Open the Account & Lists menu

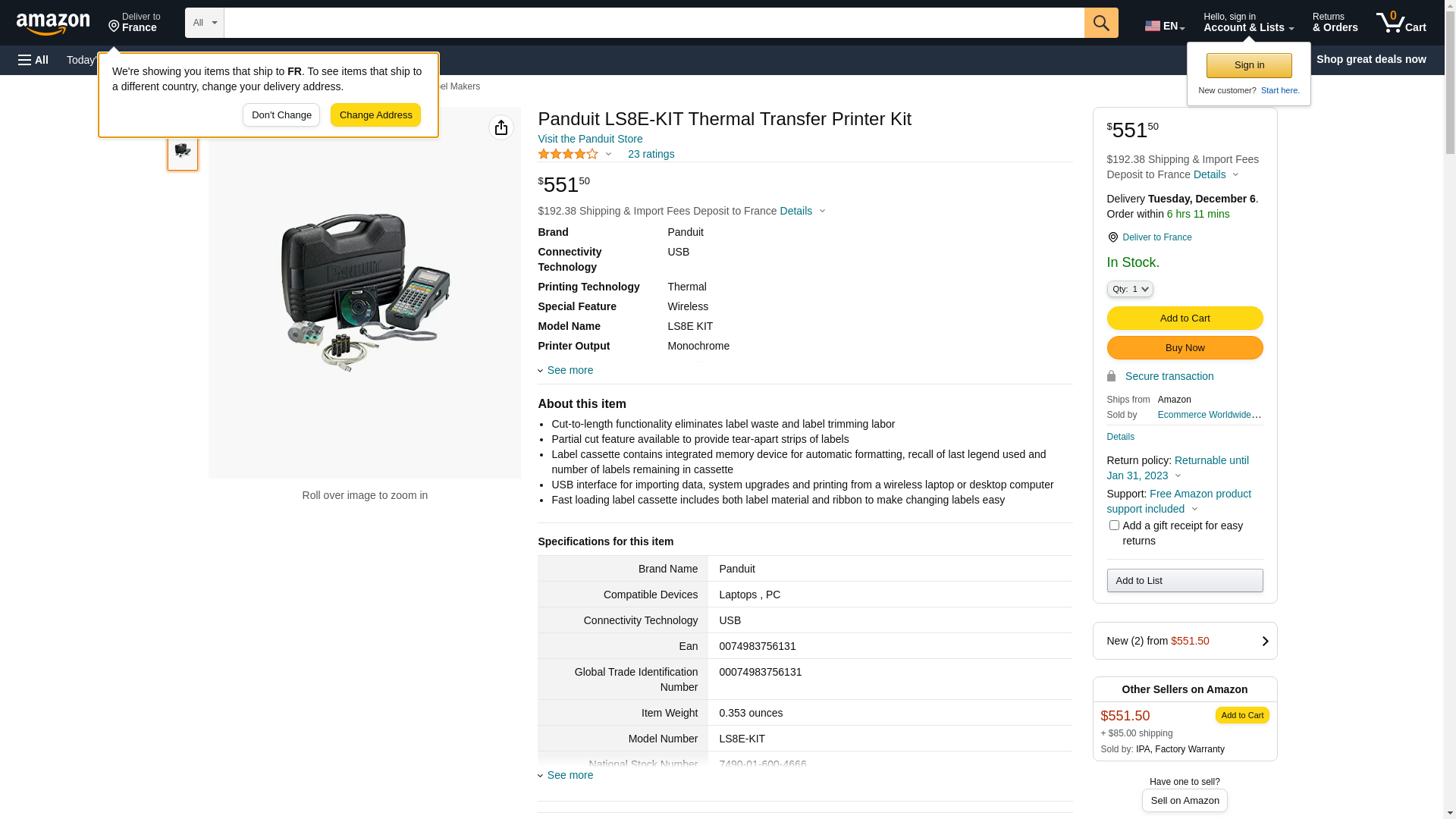[x=1247, y=23]
